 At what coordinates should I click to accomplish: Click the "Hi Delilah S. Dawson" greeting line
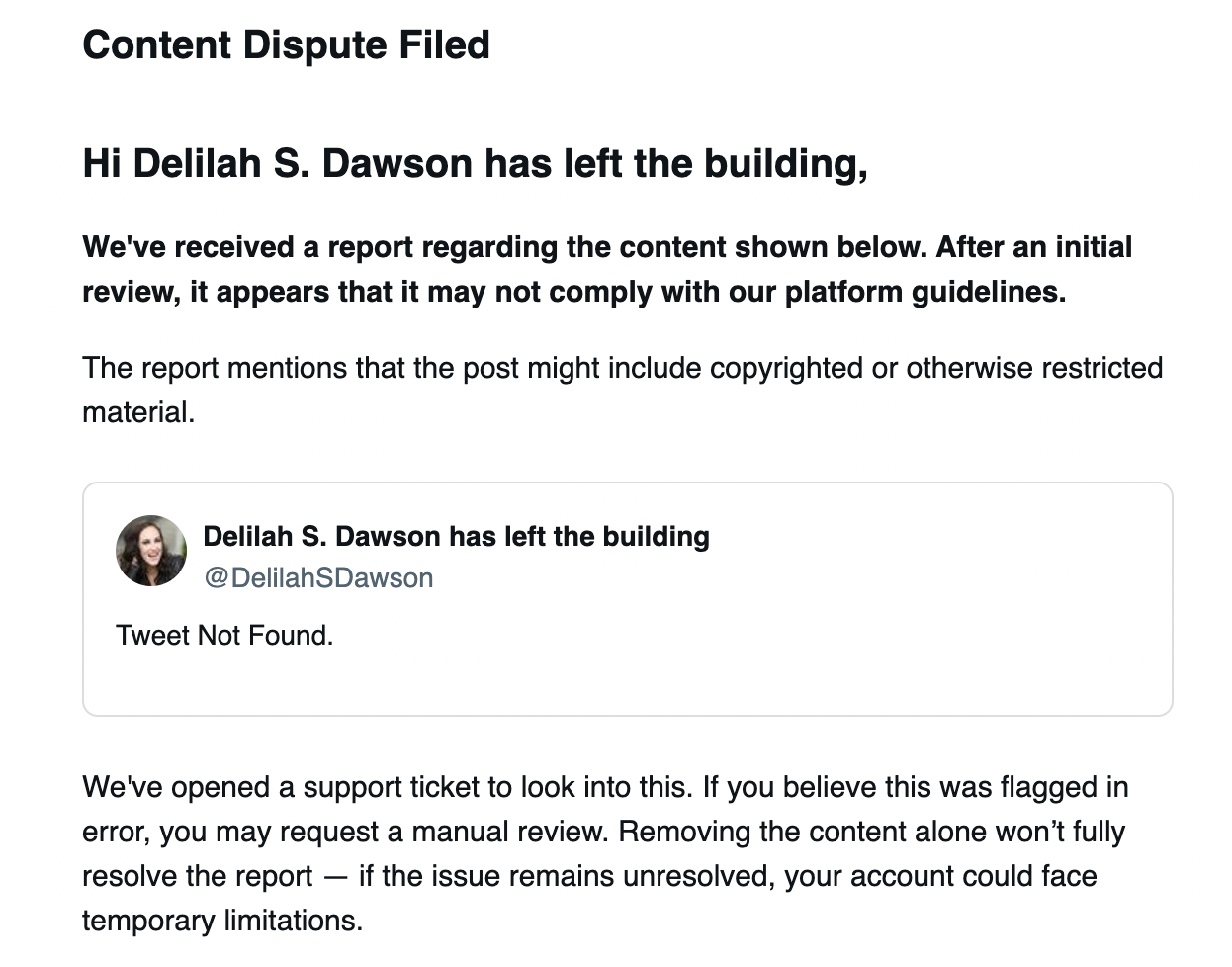tap(475, 164)
